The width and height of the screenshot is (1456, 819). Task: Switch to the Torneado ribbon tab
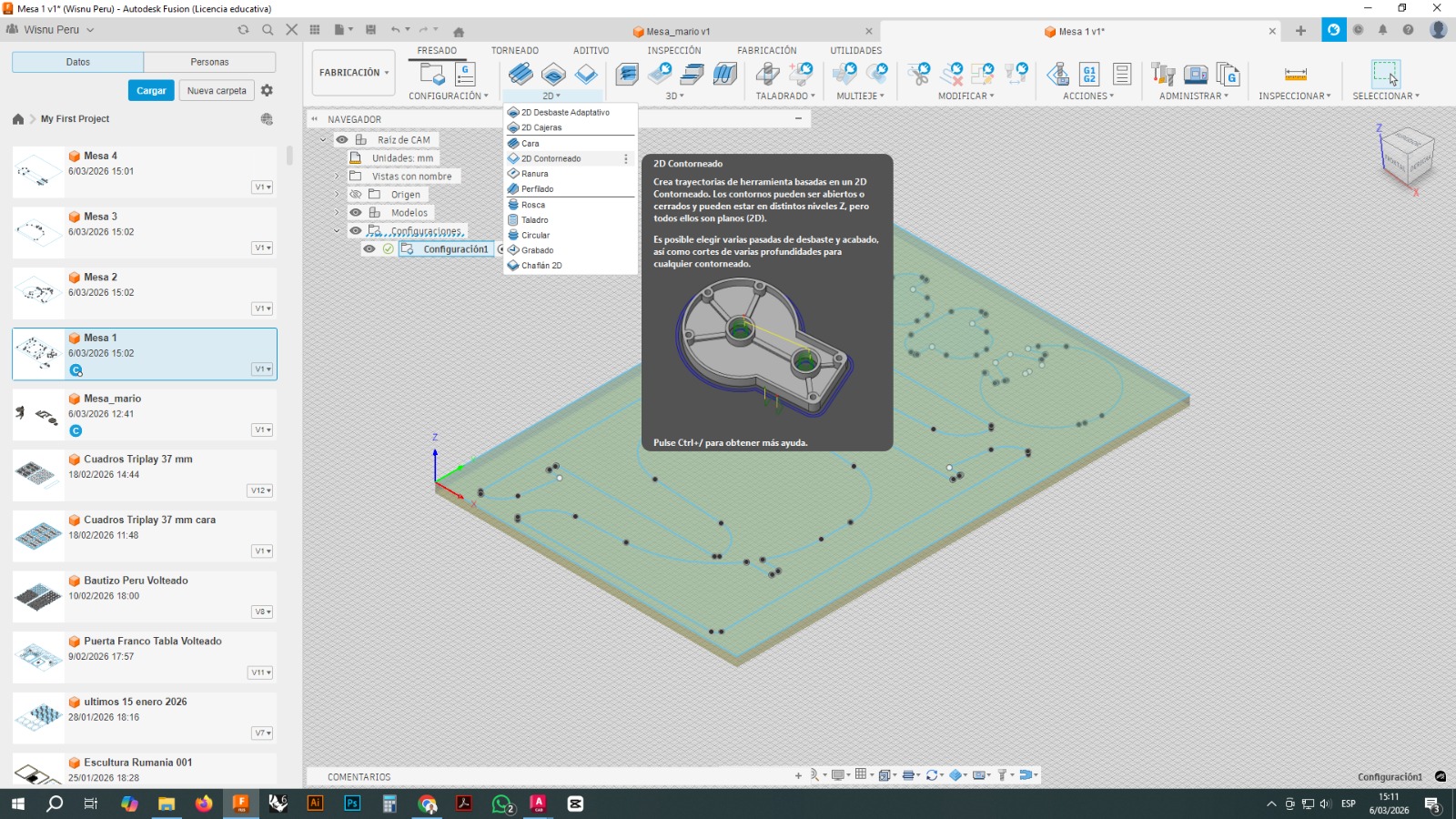click(x=514, y=51)
